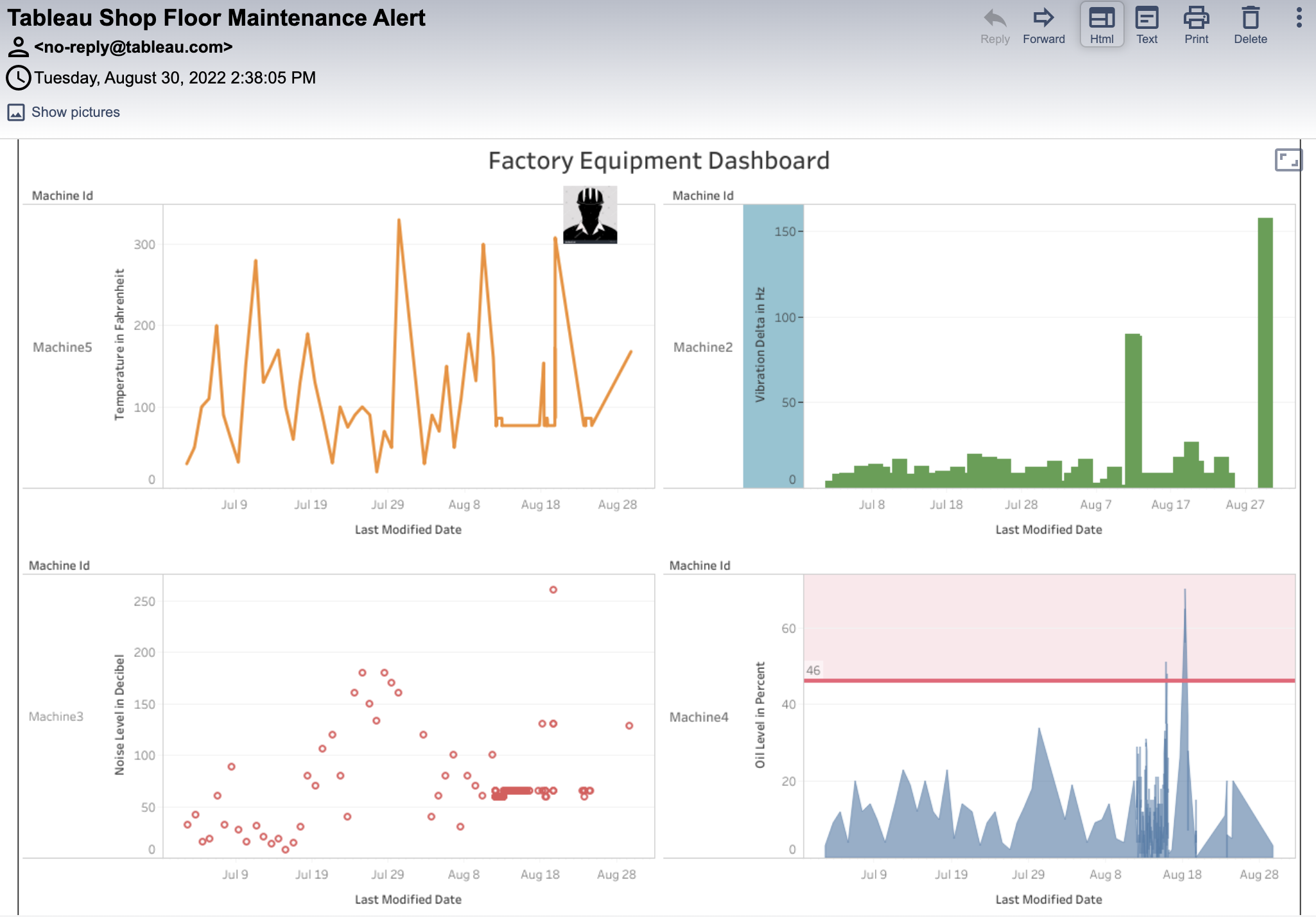The width and height of the screenshot is (1316, 917).
Task: Click the red reference line in oil chart
Action: pyautogui.click(x=1049, y=680)
